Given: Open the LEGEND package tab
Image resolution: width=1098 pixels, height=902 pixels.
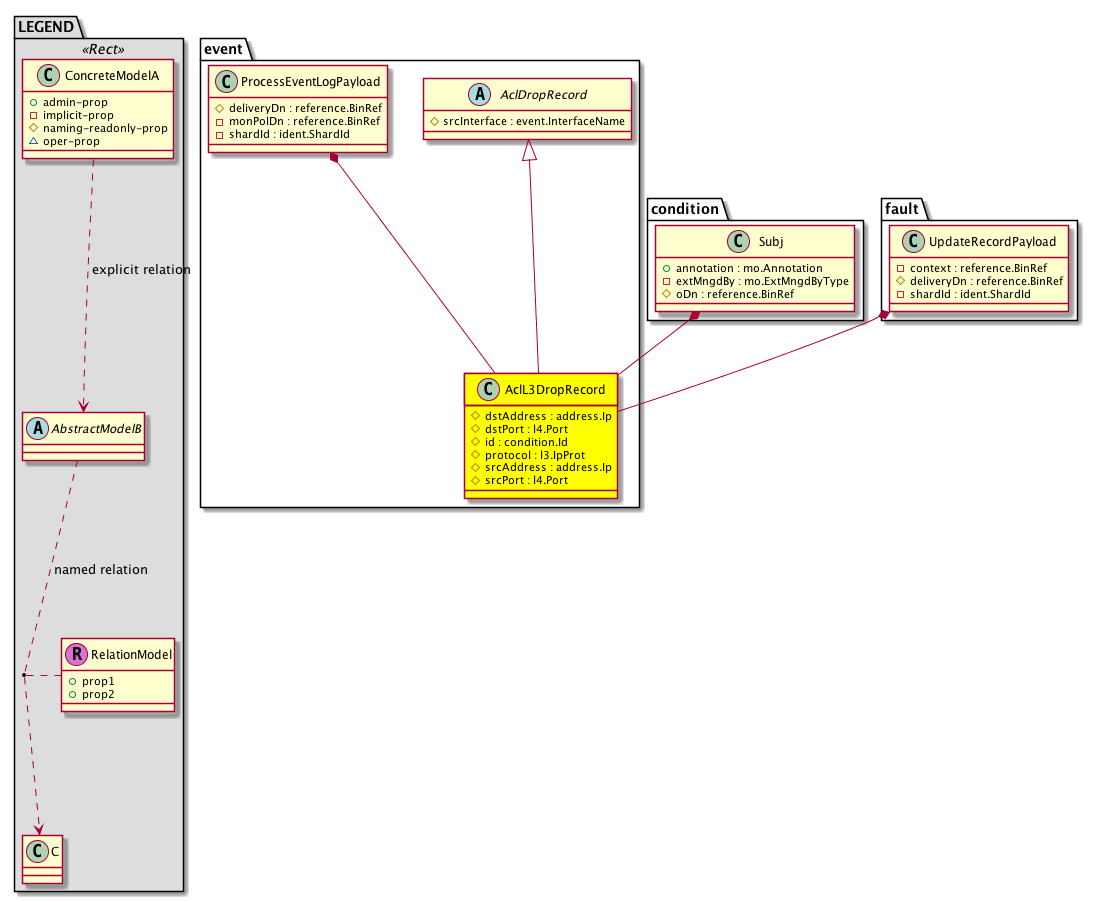Looking at the screenshot, I should (45, 27).
